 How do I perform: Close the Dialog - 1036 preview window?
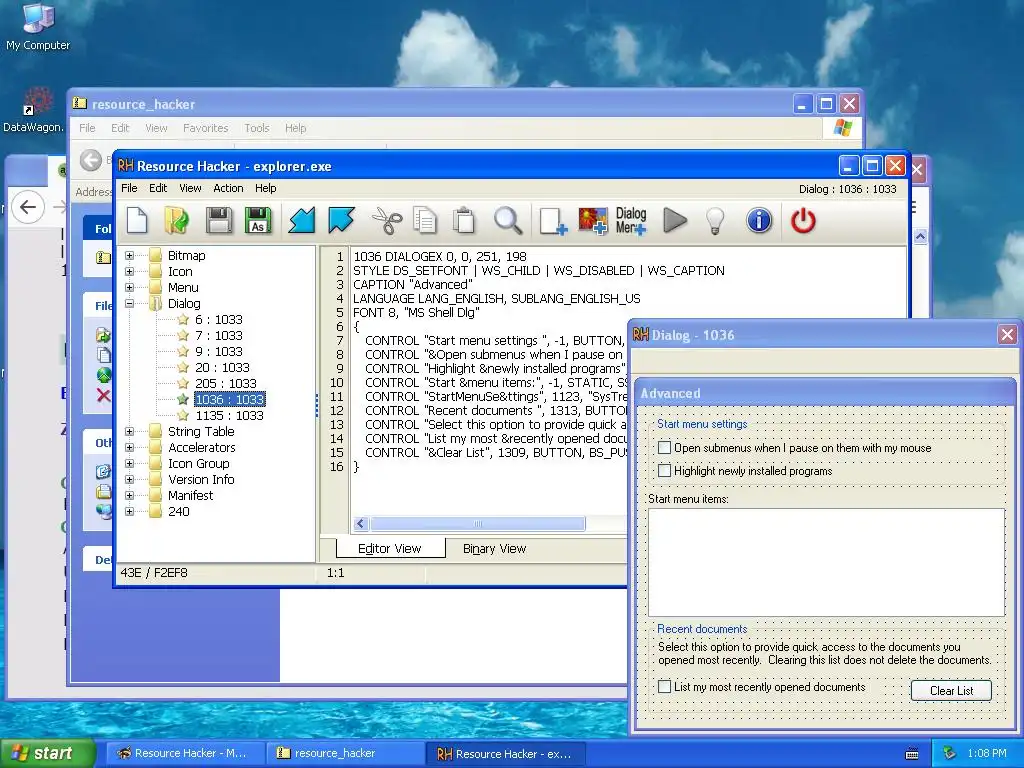(1007, 335)
